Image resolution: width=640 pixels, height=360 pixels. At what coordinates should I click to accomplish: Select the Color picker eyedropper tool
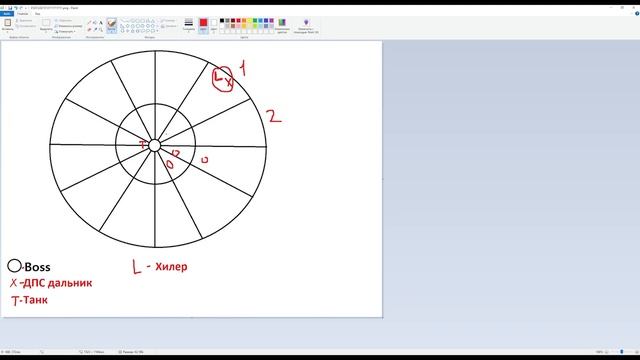(95, 30)
